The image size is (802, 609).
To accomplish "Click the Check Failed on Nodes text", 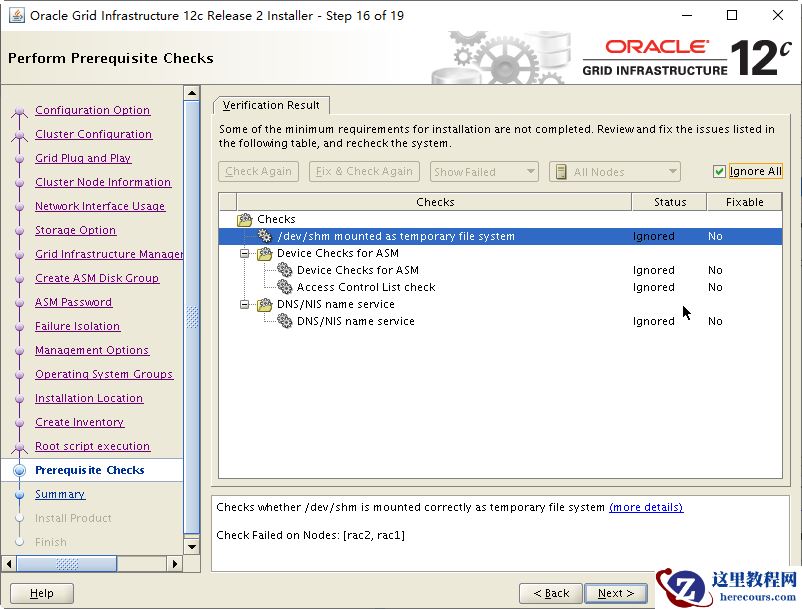I will [x=310, y=535].
